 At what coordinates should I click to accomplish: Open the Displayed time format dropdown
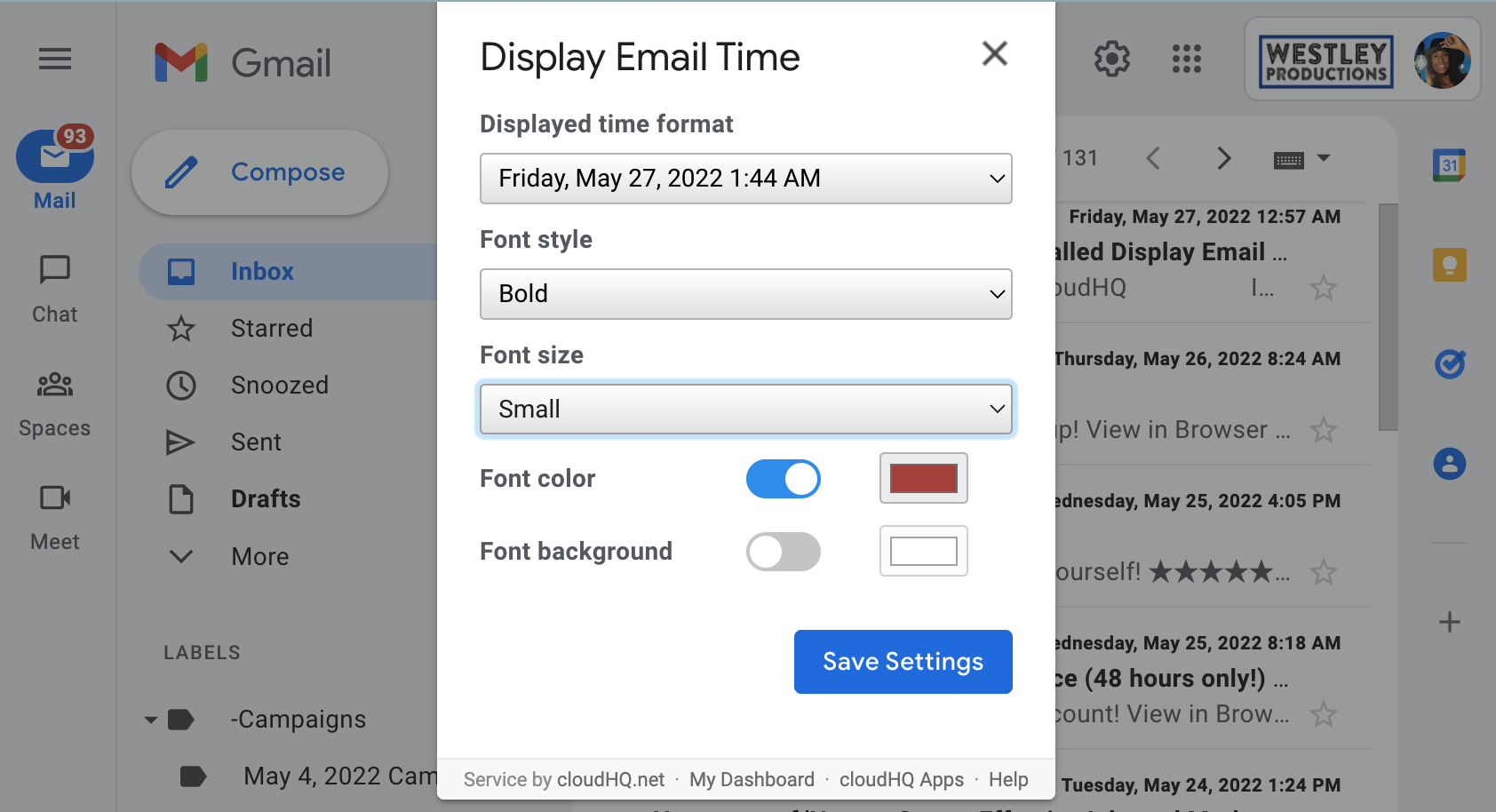(x=745, y=179)
